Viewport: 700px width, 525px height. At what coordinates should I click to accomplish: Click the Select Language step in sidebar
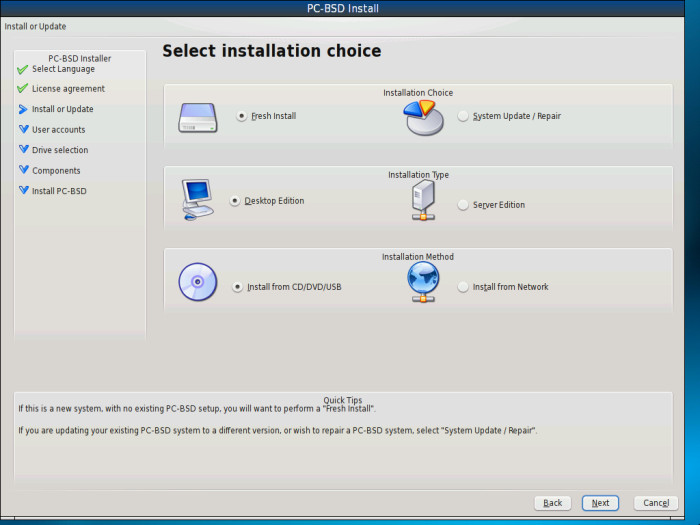(x=63, y=69)
